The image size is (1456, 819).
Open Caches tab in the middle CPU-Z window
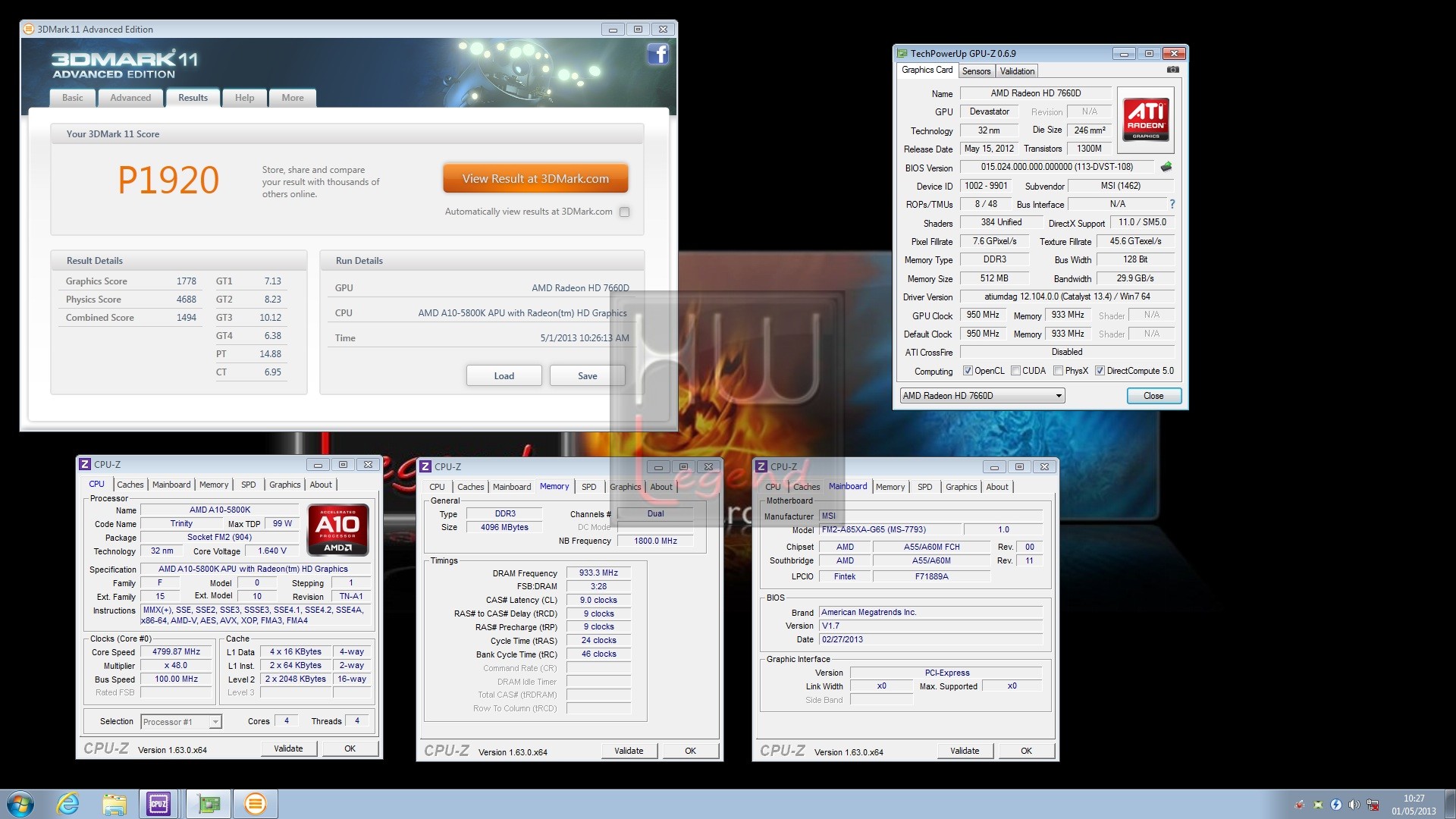click(471, 487)
